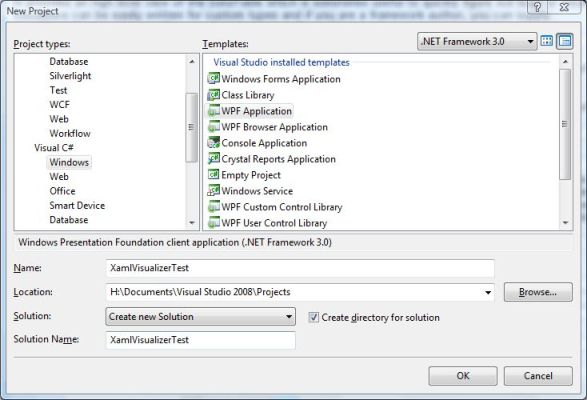Screen dimensions: 587x400
Task: Select WPF Browser Application label
Action: pyautogui.click(x=274, y=127)
